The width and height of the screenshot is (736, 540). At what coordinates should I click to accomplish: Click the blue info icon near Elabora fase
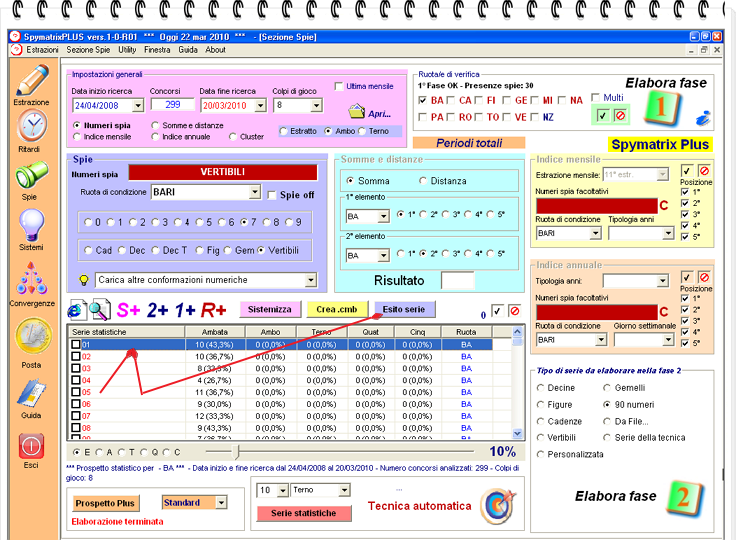pos(703,118)
